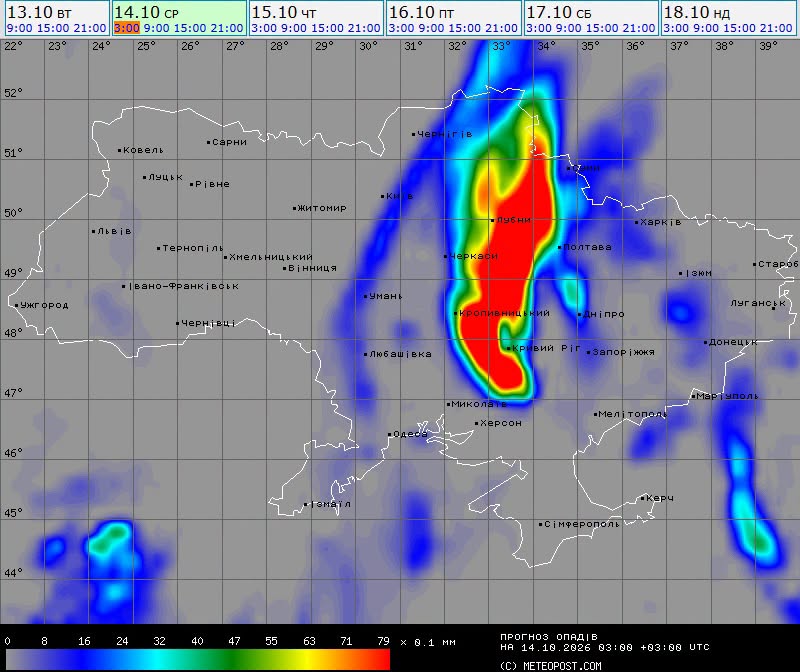
Task: Show the 21:00 forecast for 14.10 ср
Action: pos(227,28)
